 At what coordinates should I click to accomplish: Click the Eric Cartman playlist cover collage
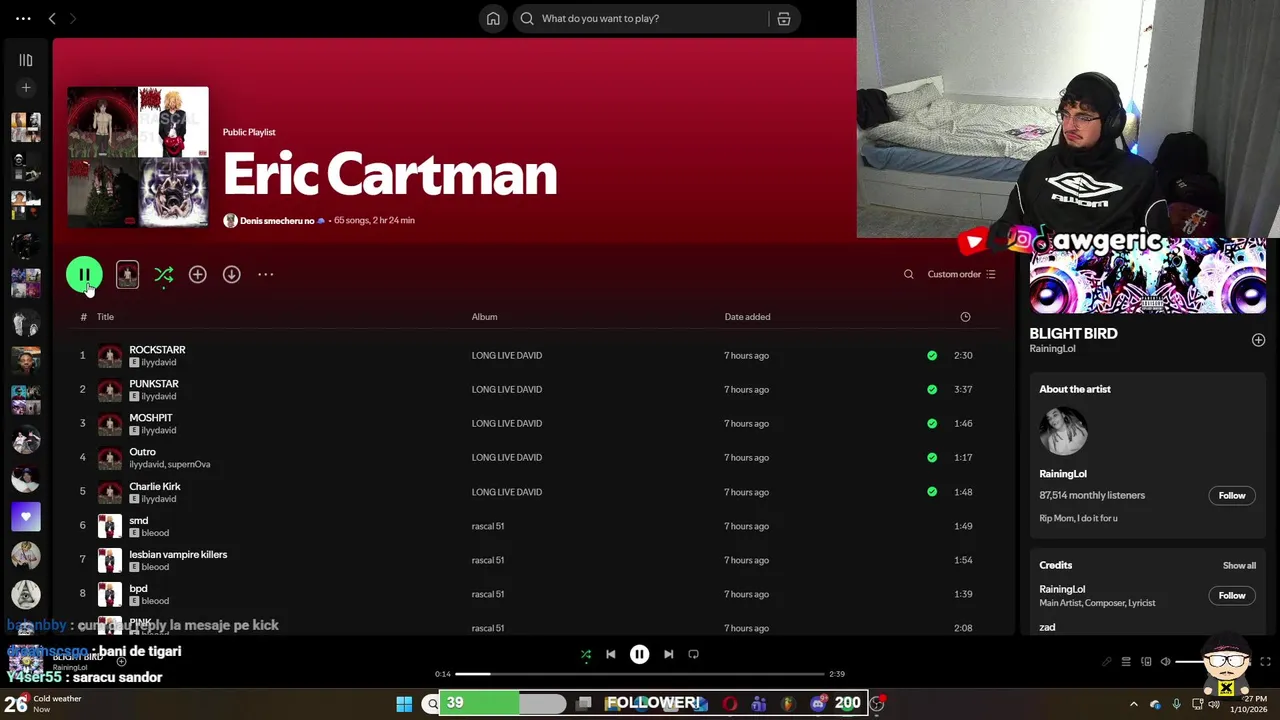tap(138, 157)
